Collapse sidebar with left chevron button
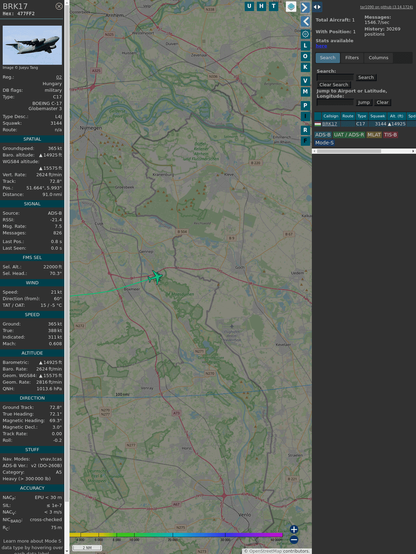 pos(305,22)
